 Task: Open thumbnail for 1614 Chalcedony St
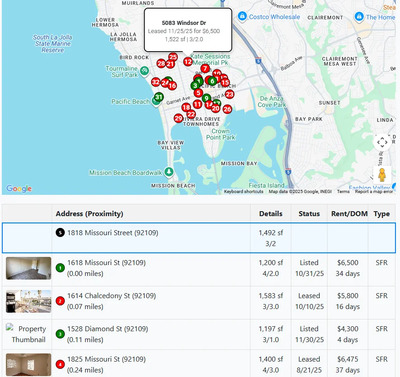(x=28, y=301)
